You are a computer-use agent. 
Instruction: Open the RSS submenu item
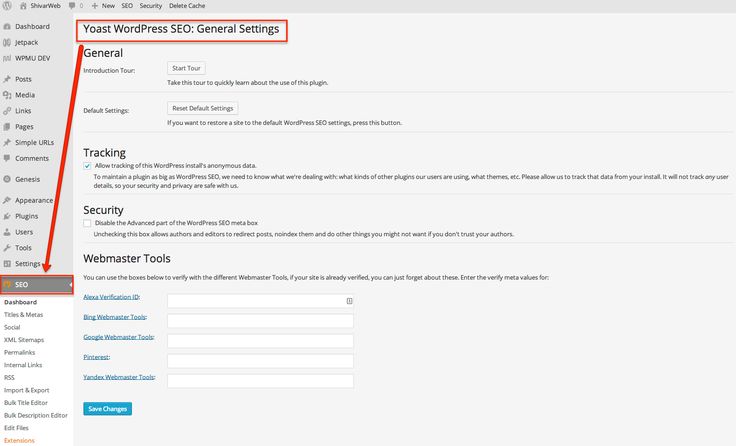click(x=9, y=377)
